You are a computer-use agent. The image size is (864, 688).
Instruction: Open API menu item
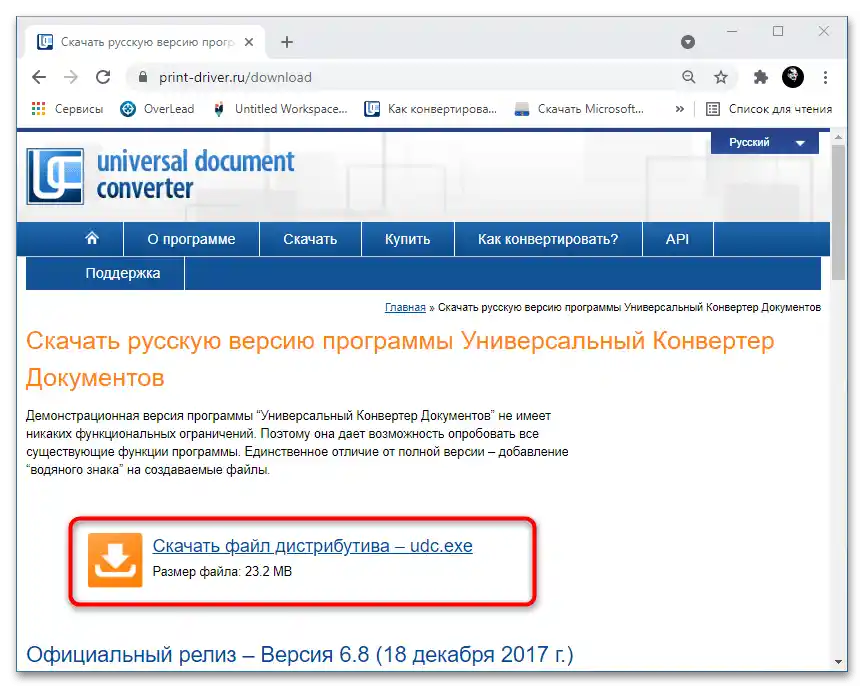(x=677, y=239)
